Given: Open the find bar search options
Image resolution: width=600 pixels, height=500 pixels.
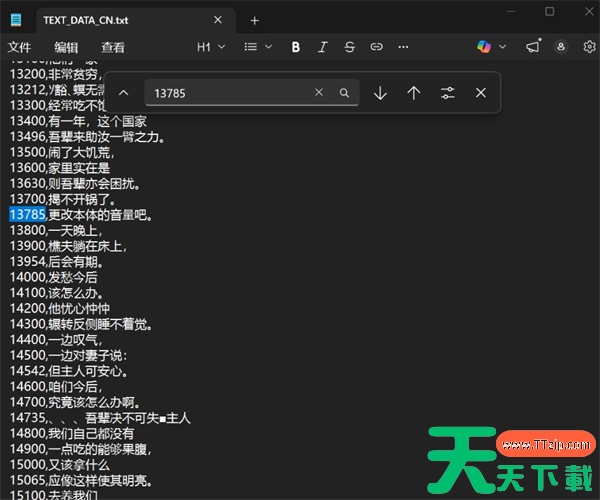Looking at the screenshot, I should click(447, 93).
